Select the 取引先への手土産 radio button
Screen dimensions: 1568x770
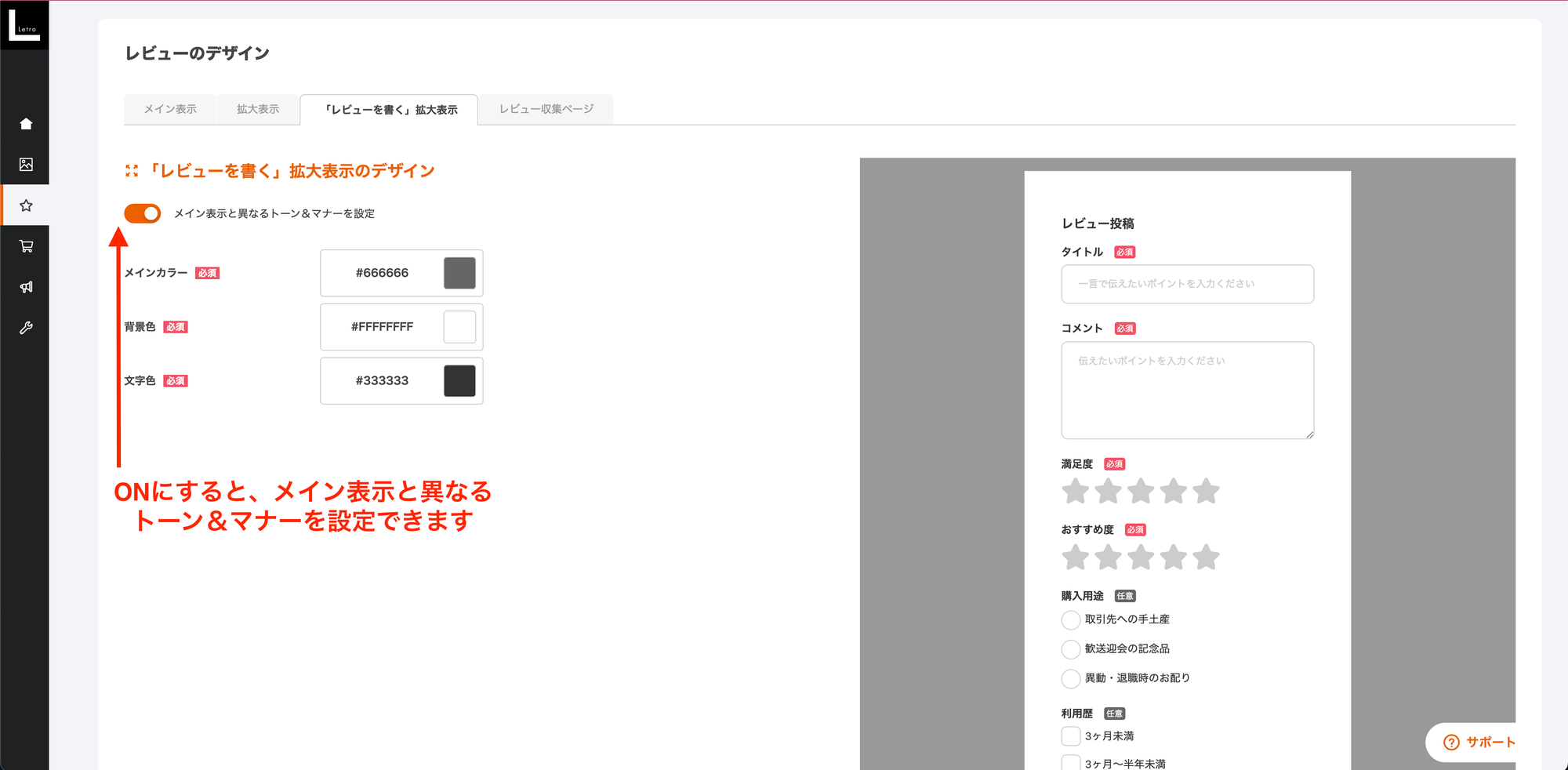[x=1070, y=619]
